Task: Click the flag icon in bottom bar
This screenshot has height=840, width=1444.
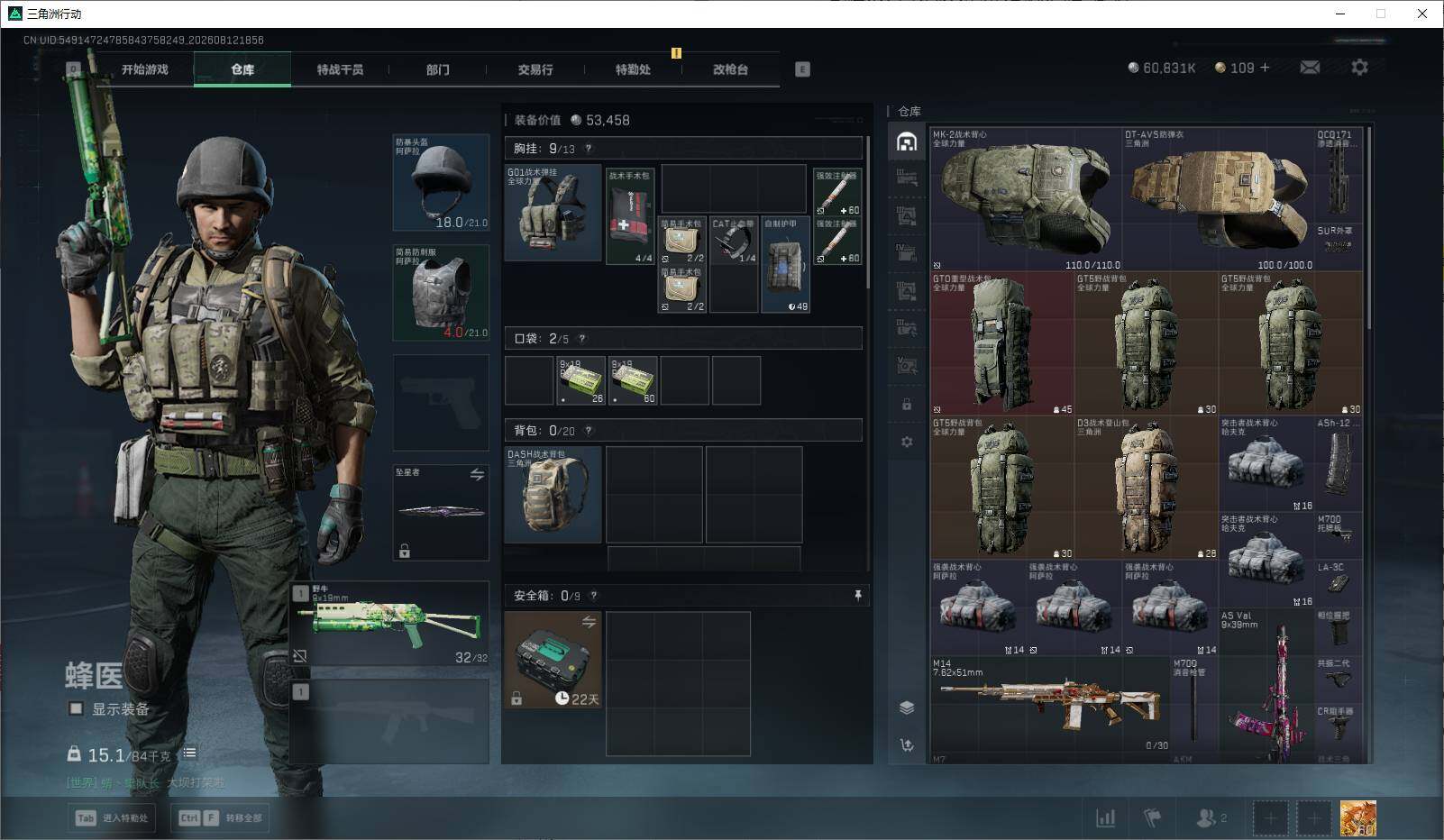Action: tap(1153, 818)
